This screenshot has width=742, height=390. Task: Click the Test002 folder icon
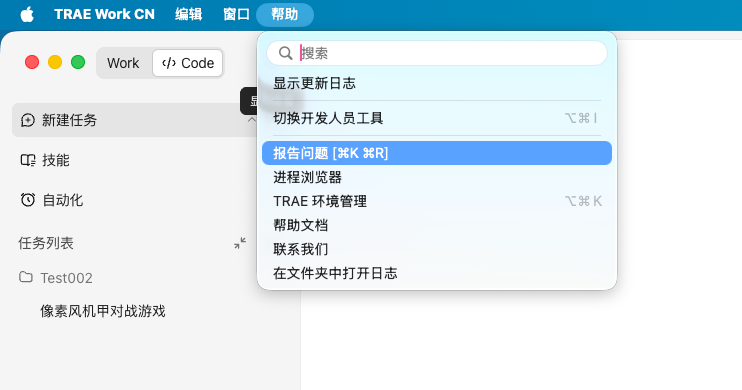click(x=26, y=277)
